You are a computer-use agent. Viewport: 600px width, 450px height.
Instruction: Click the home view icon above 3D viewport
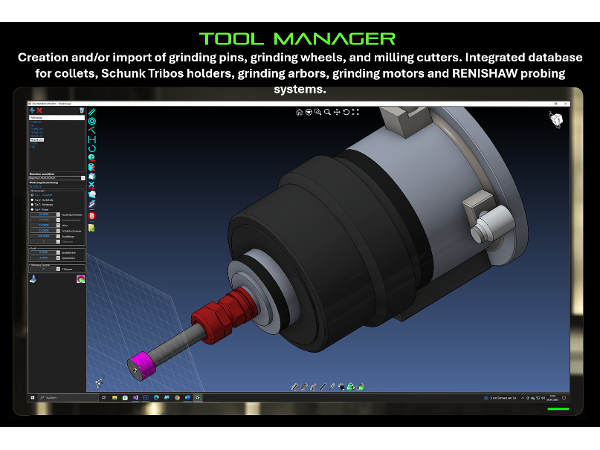[x=299, y=112]
